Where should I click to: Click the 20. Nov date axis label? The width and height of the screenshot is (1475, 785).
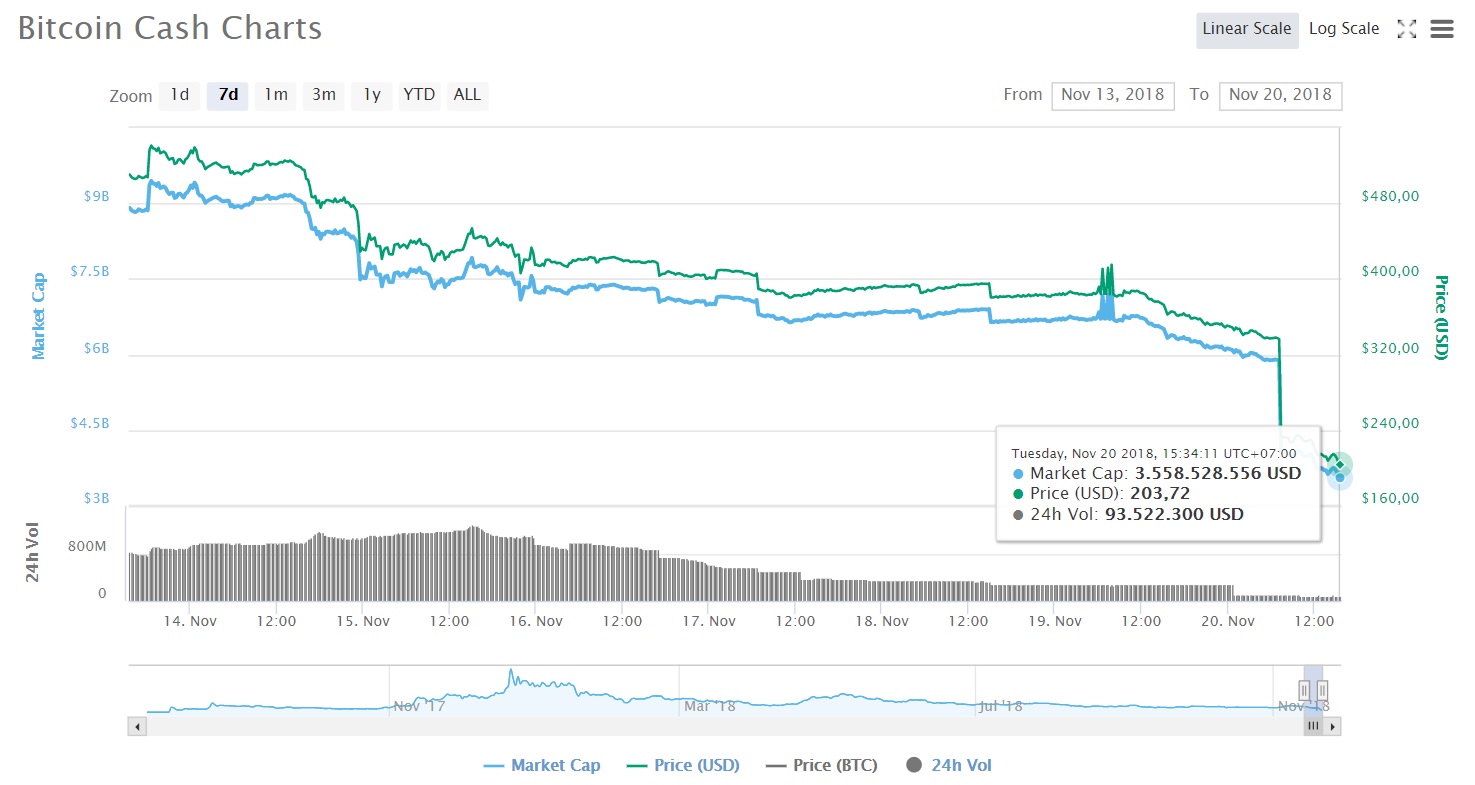click(x=1227, y=621)
